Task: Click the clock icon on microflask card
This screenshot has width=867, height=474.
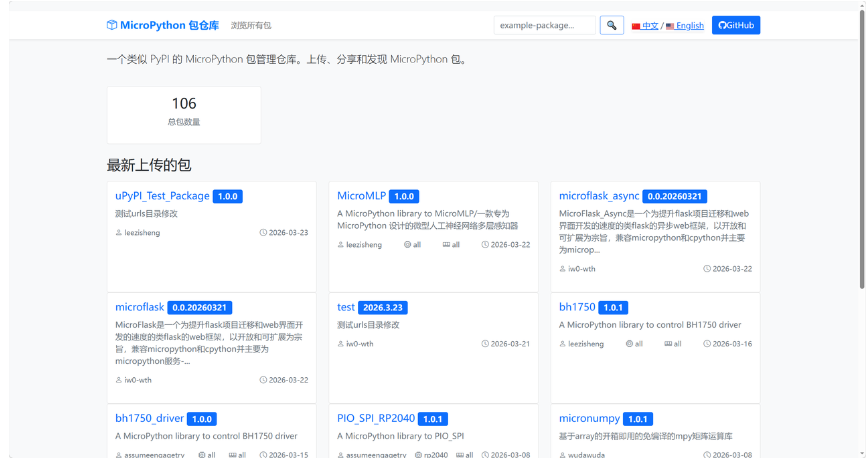Action: point(263,380)
